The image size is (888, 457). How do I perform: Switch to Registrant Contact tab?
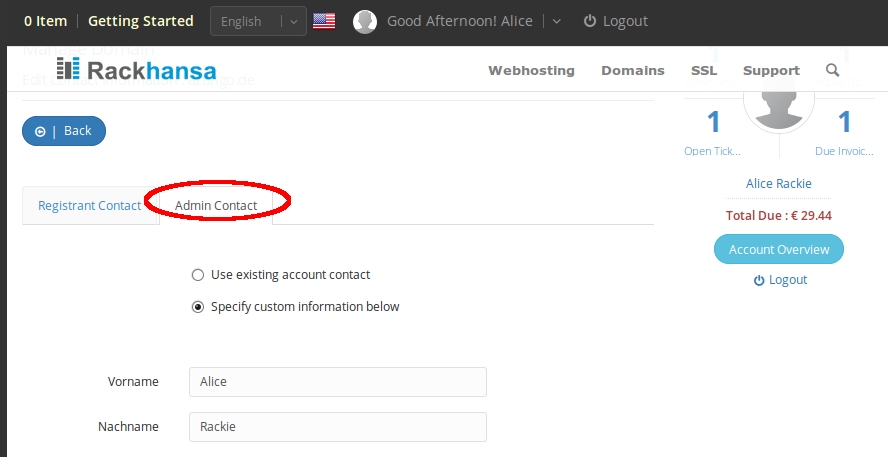tap(89, 206)
